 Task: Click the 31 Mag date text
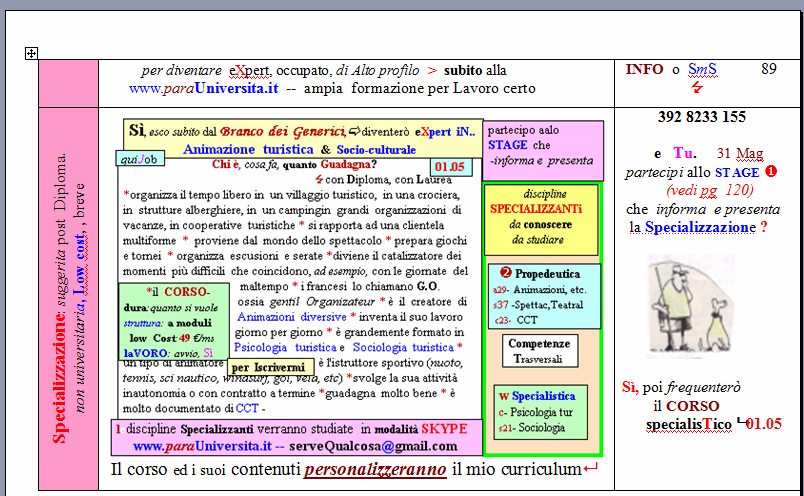pyautogui.click(x=740, y=153)
